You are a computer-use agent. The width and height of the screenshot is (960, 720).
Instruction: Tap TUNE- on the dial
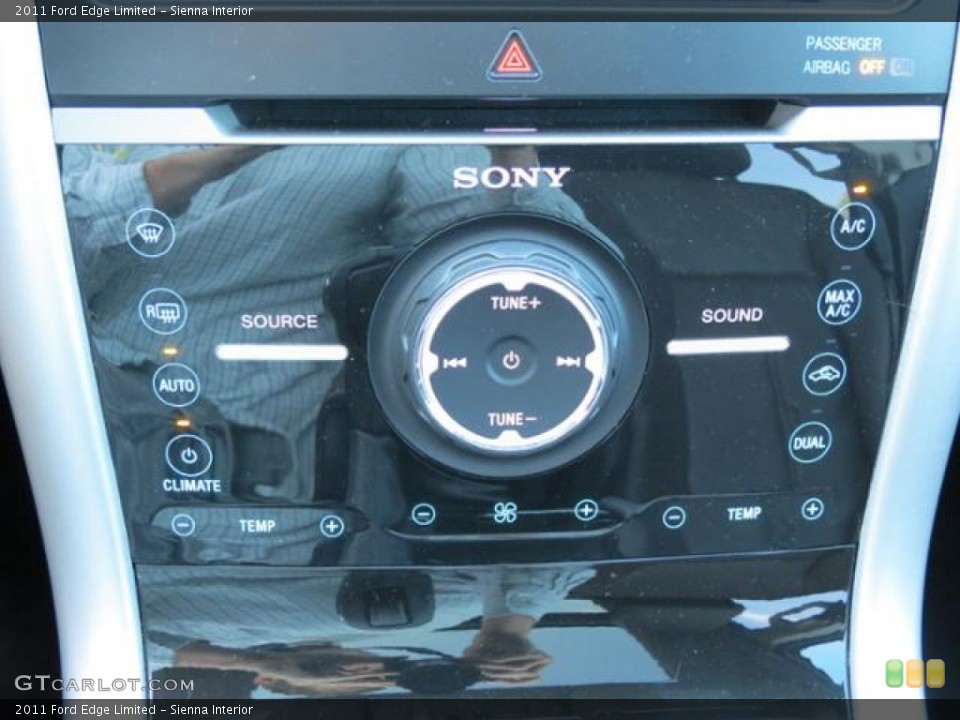pyautogui.click(x=512, y=419)
